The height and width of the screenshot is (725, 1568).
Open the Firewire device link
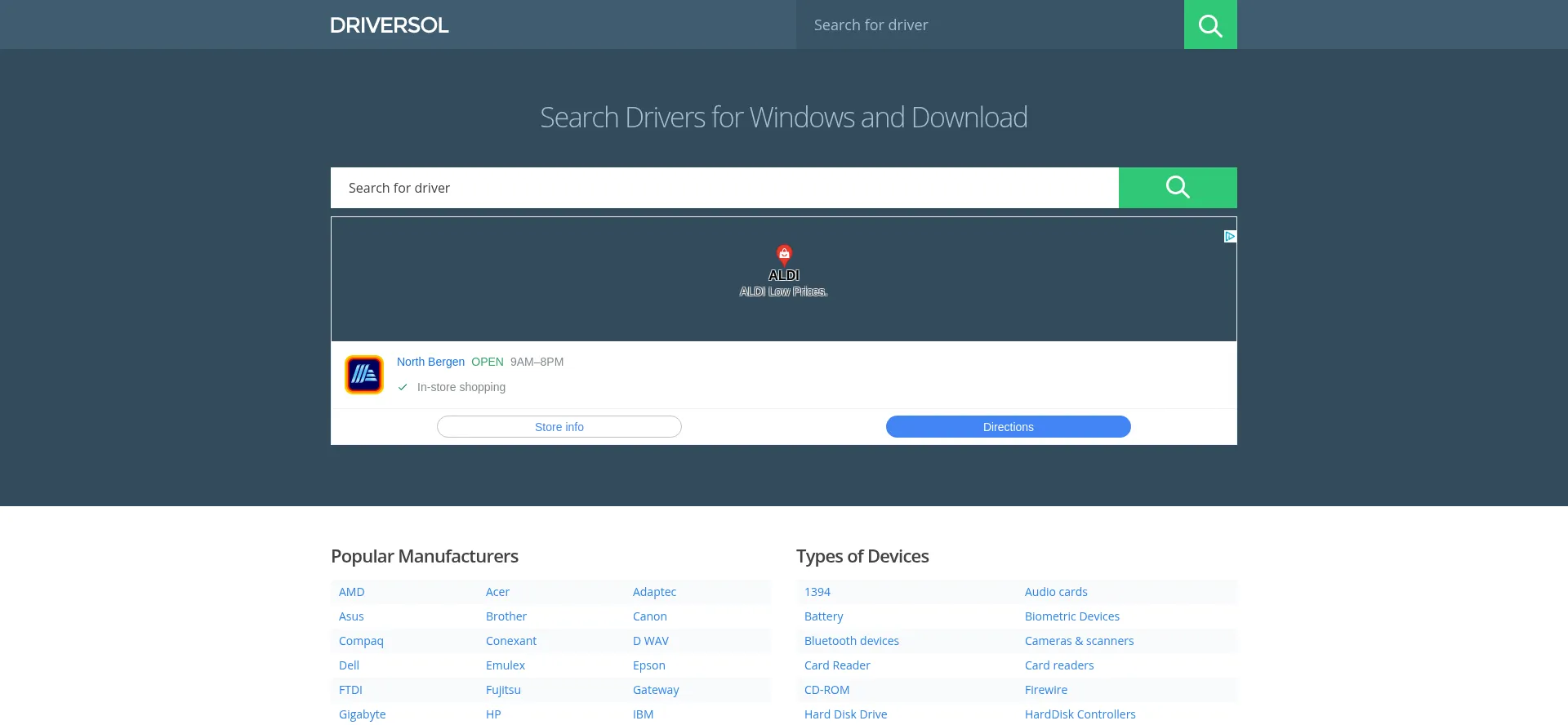coord(1046,690)
